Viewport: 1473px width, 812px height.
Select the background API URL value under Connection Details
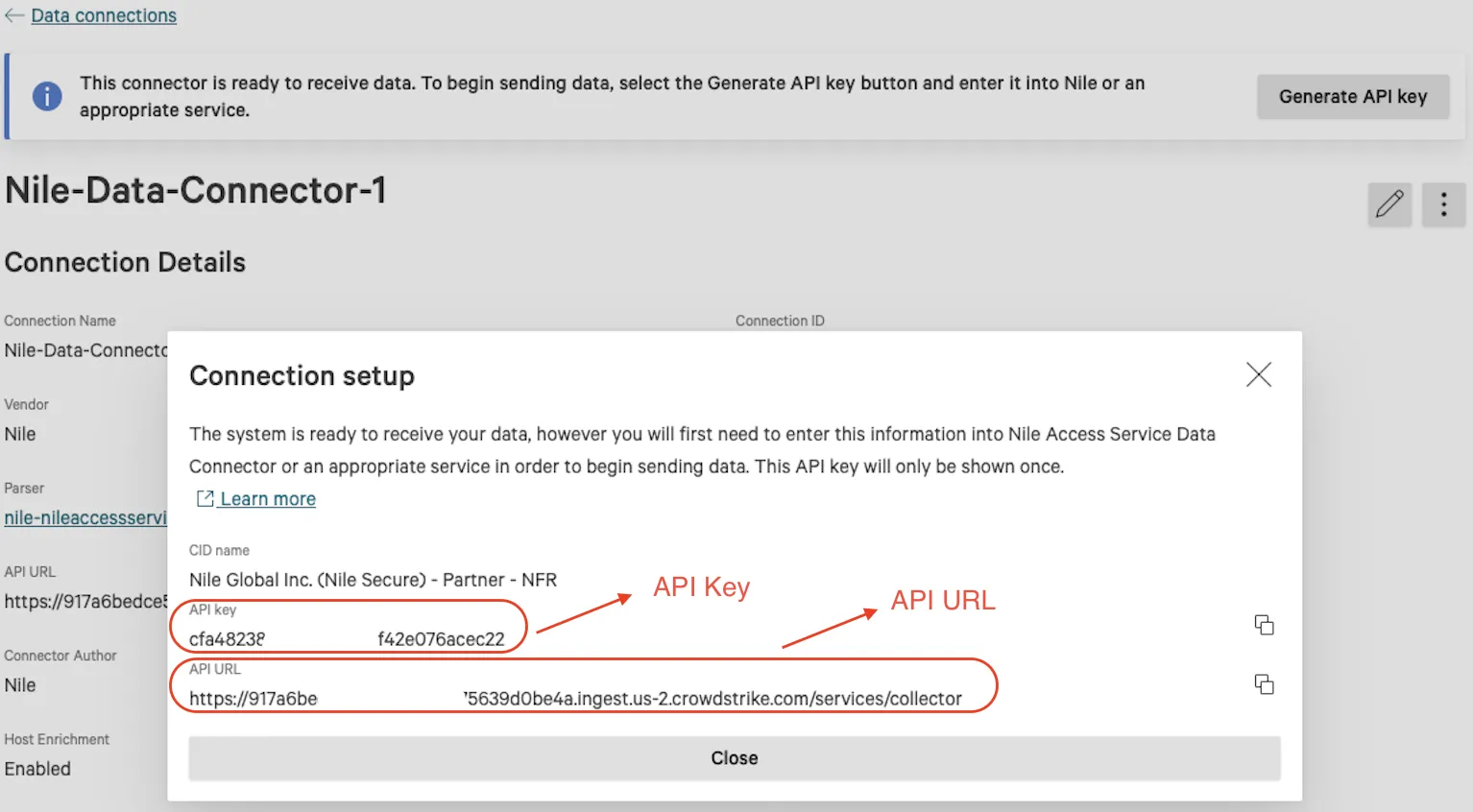(85, 602)
